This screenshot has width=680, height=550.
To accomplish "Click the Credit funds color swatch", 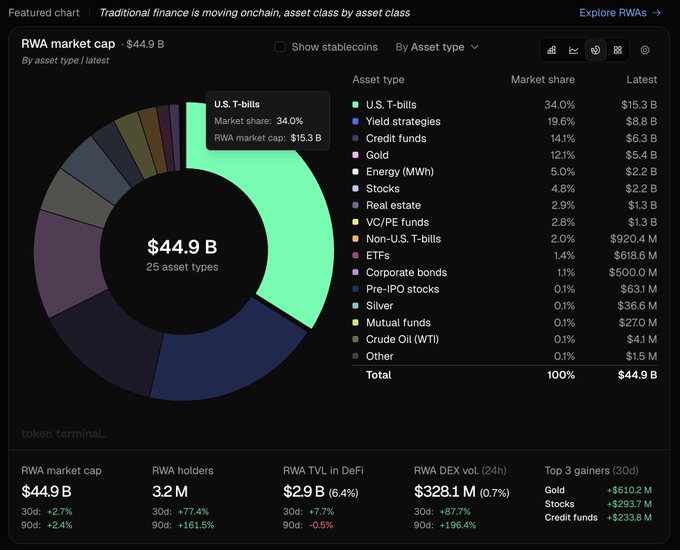I will coord(356,138).
